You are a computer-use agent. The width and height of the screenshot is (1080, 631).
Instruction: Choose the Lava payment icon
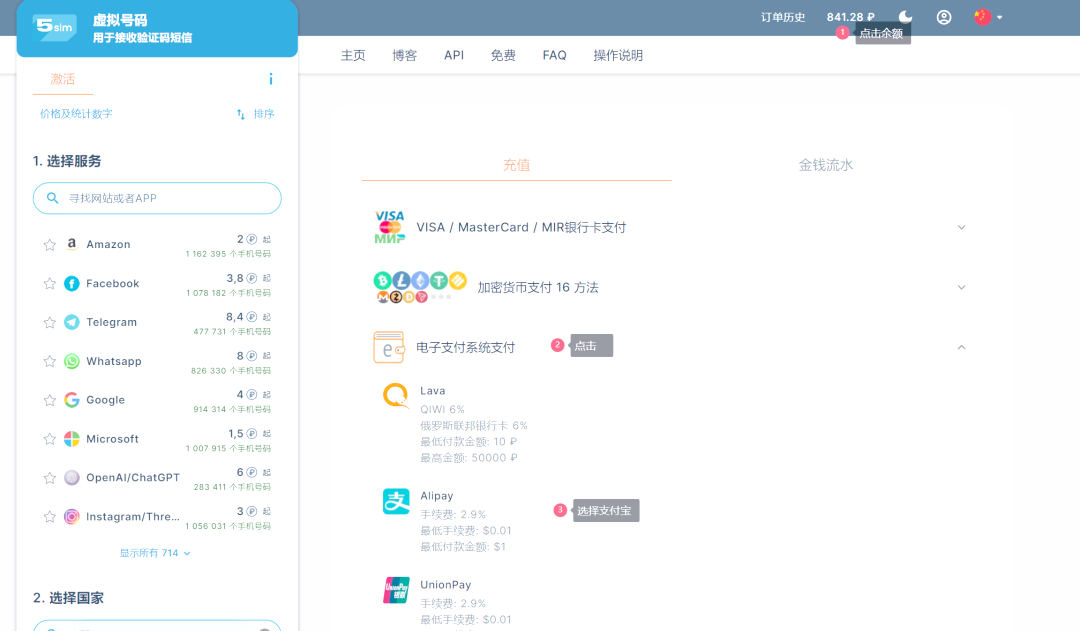point(396,395)
